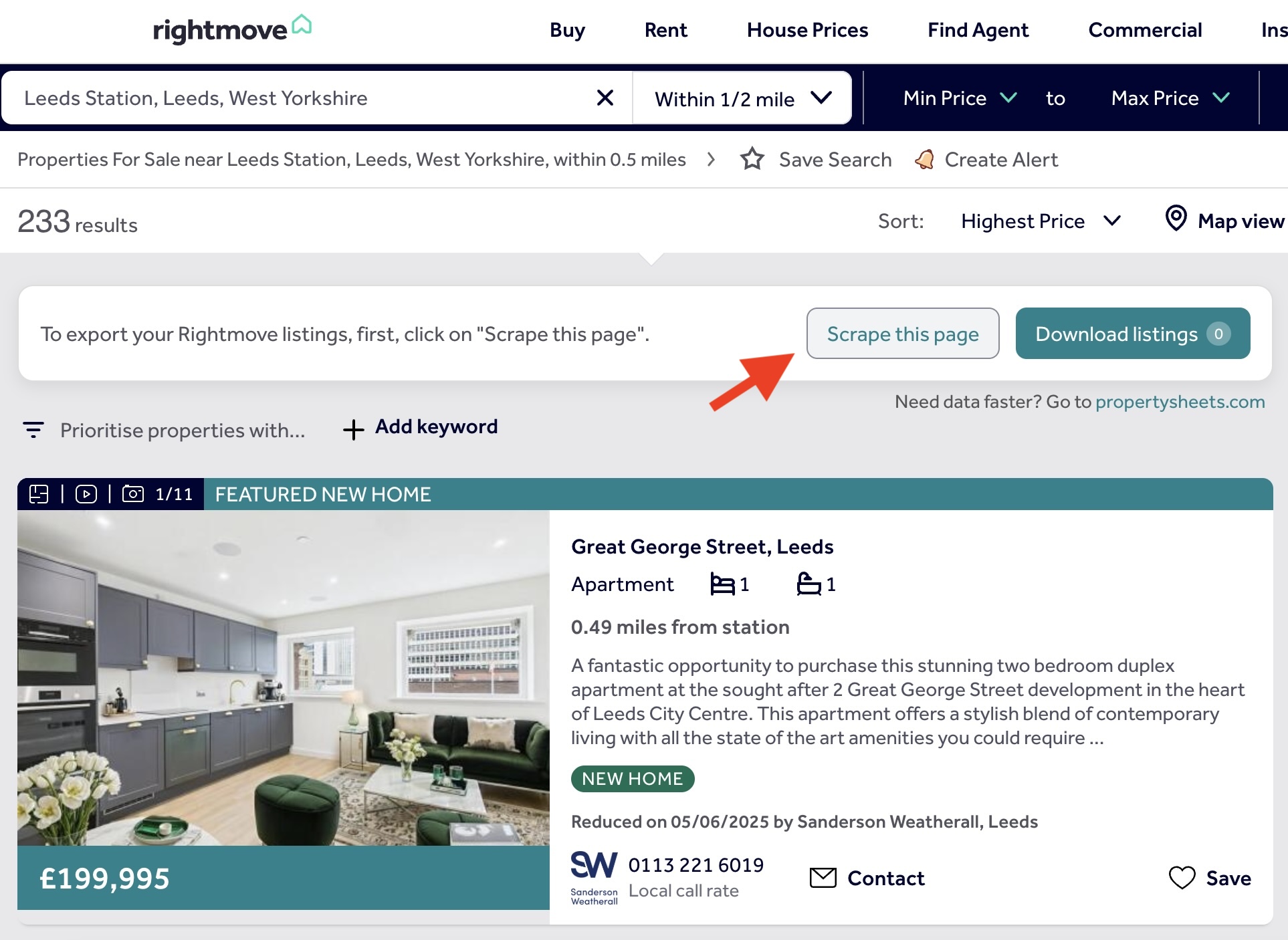Open the Max Price dropdown

pos(1170,98)
